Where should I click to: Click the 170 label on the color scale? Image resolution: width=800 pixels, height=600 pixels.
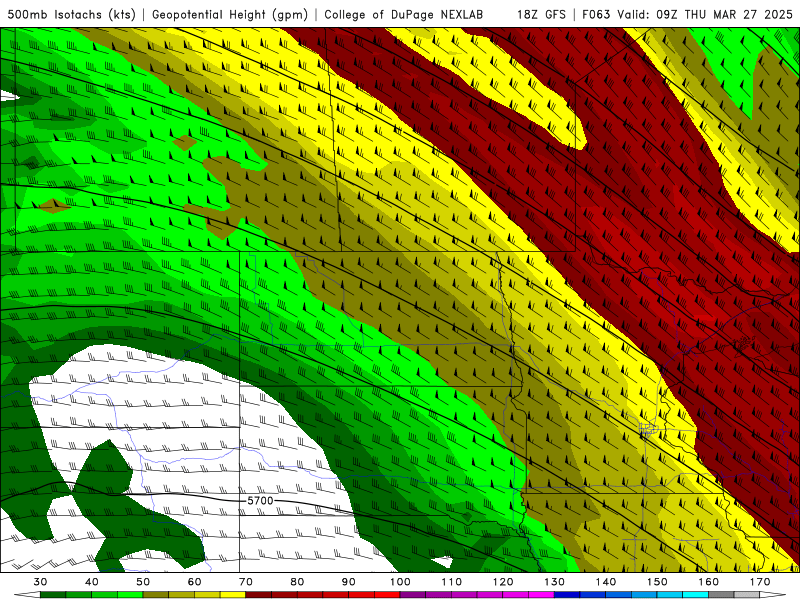[x=760, y=582]
